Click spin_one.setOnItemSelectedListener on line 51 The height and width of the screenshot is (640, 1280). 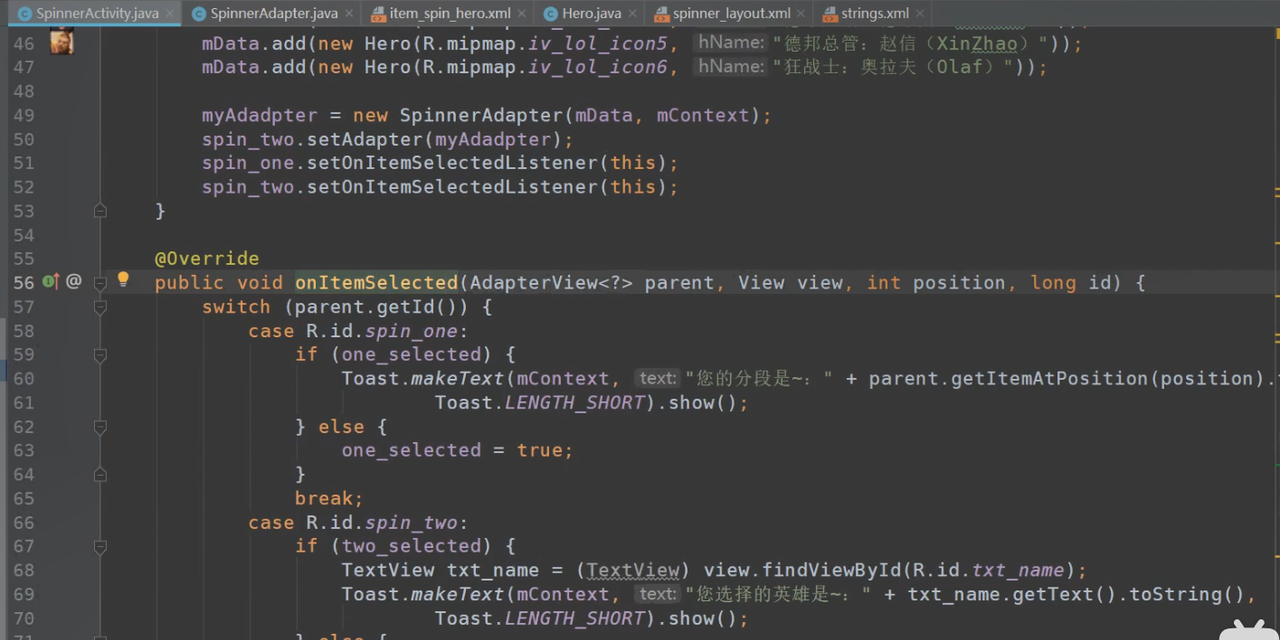tap(399, 163)
